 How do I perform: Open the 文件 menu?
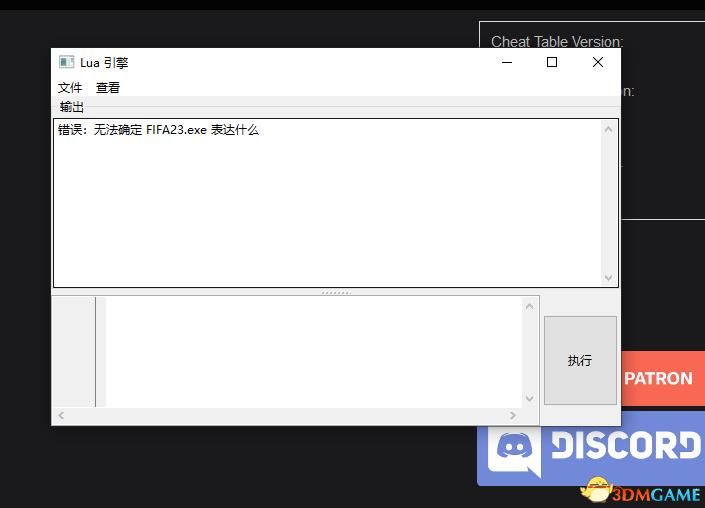coord(70,88)
